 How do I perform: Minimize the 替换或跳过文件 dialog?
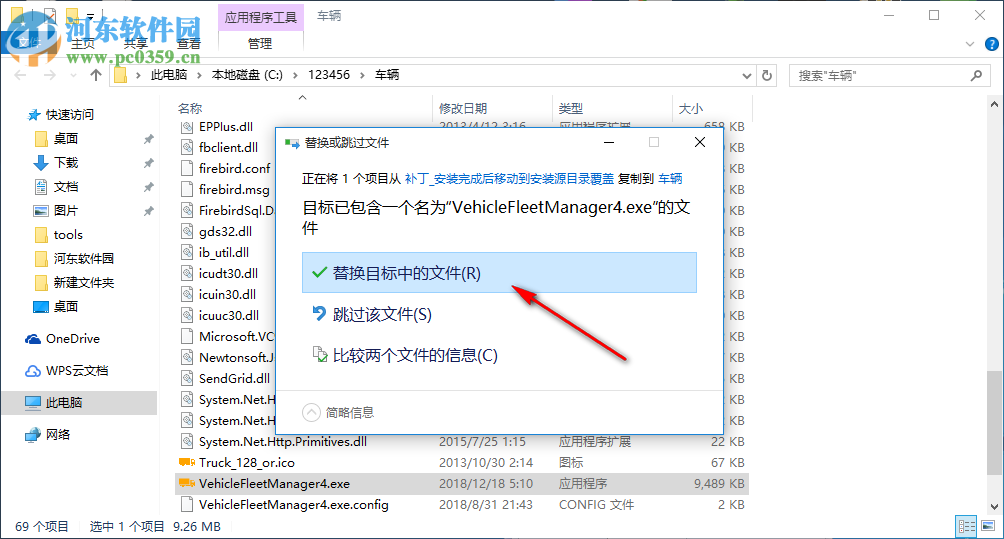tap(609, 142)
